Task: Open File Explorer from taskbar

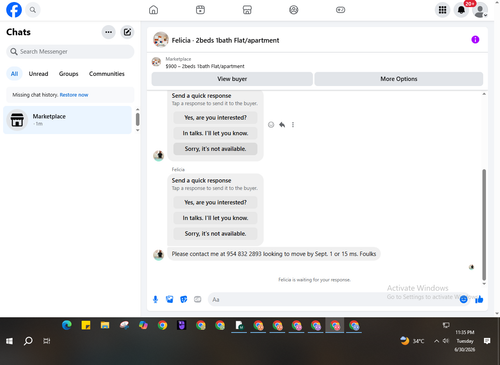Action: click(105, 325)
